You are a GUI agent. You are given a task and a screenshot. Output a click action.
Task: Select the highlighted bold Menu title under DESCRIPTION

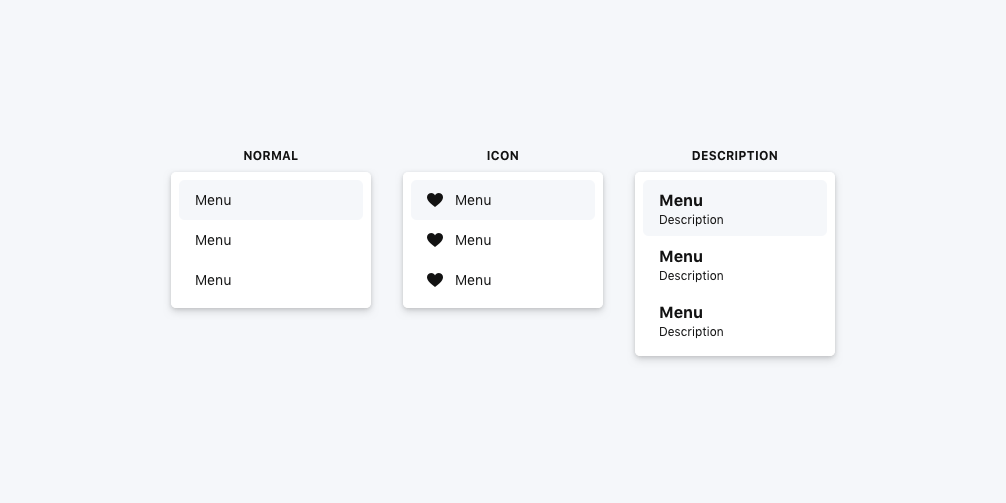tap(681, 200)
